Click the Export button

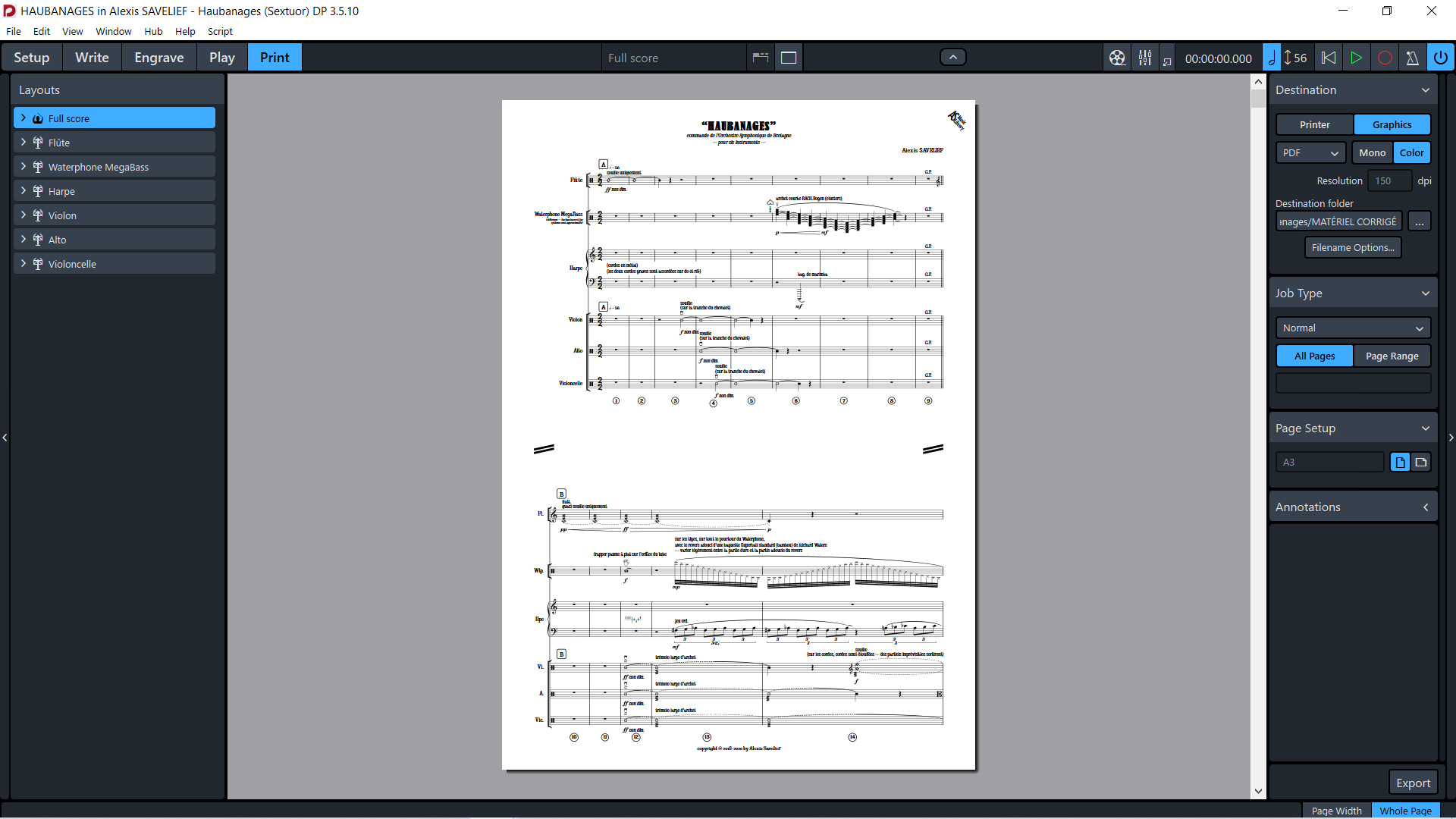click(x=1413, y=783)
